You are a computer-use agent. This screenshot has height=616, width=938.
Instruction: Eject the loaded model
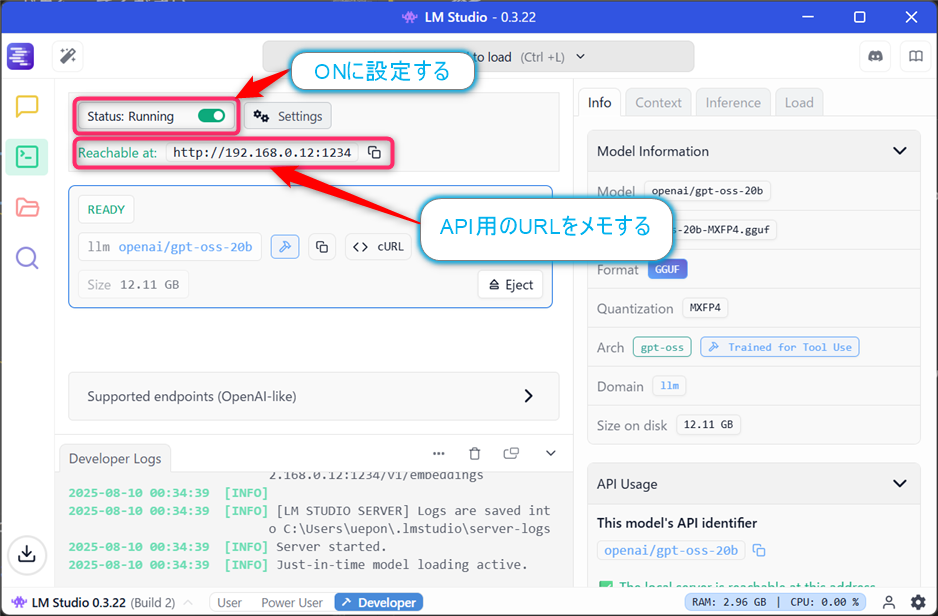coord(511,285)
